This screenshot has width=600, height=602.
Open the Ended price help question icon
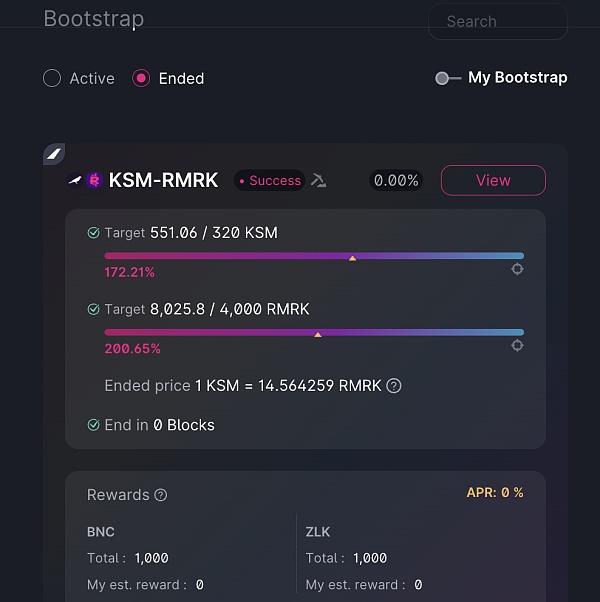[393, 385]
